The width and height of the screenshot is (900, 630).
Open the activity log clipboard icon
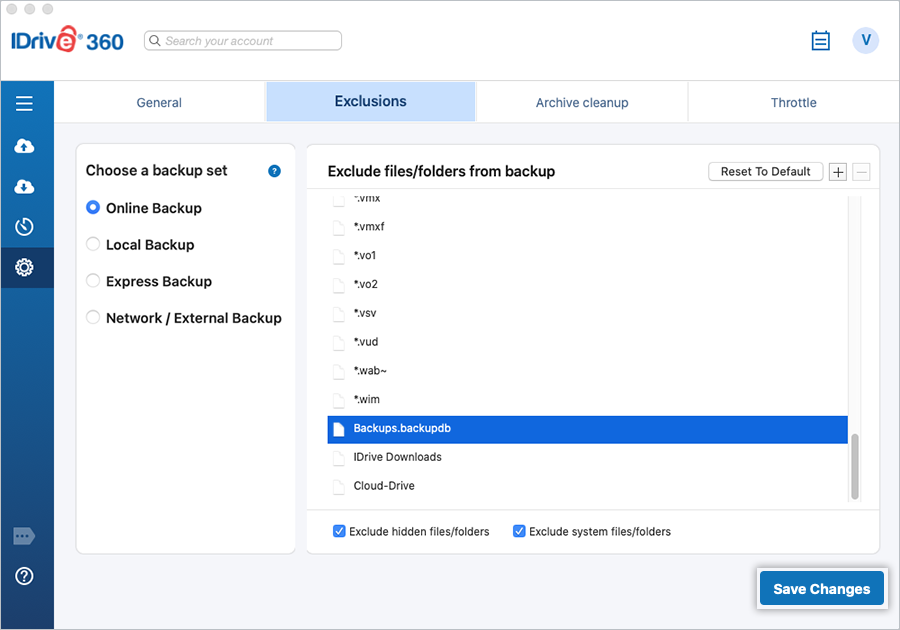click(x=821, y=41)
